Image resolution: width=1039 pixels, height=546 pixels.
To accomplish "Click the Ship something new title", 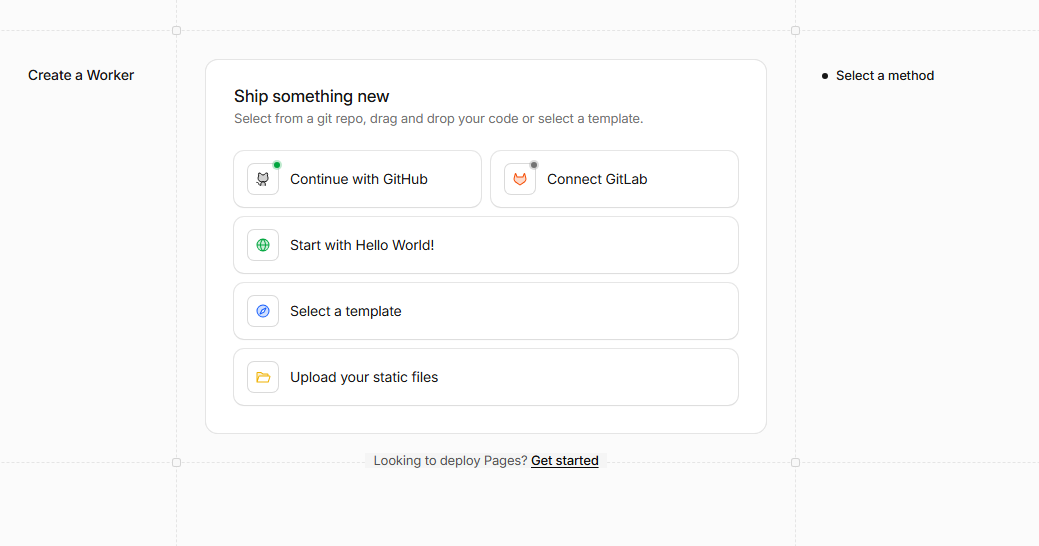I will tap(311, 96).
